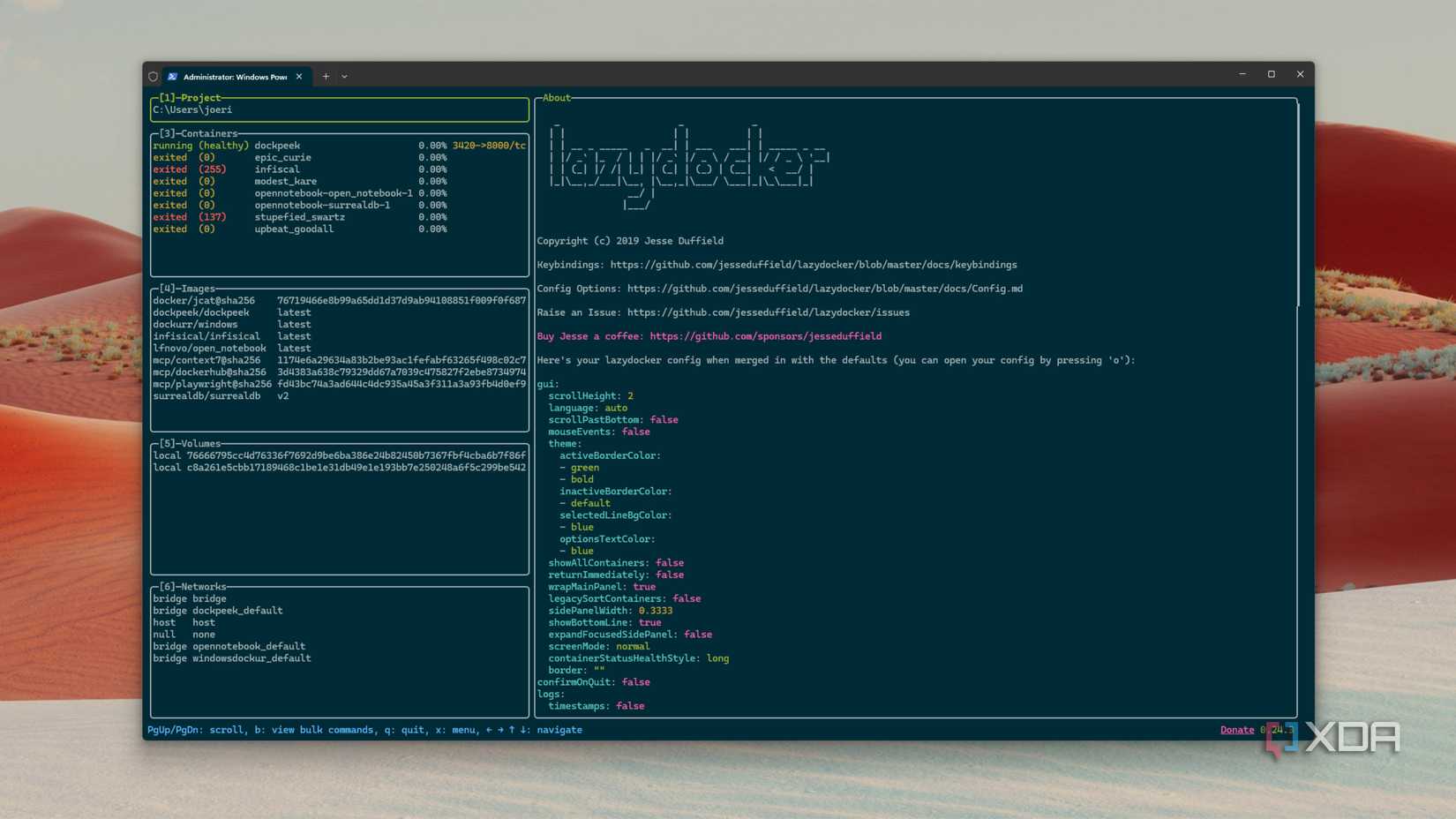Viewport: 1456px width, 819px height.
Task: Open the Config Options documentation link
Action: (824, 288)
